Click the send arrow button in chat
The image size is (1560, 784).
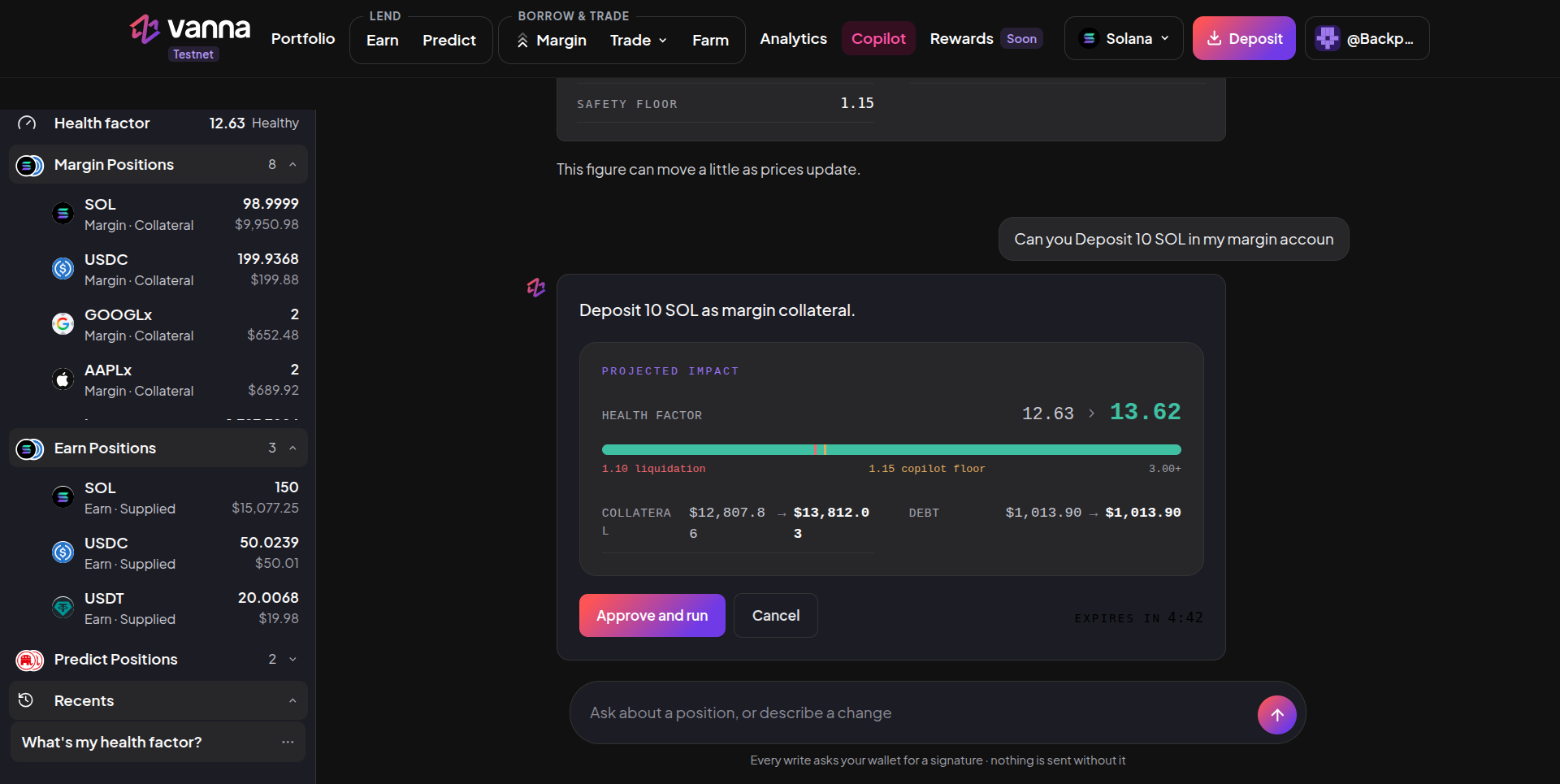click(1277, 715)
